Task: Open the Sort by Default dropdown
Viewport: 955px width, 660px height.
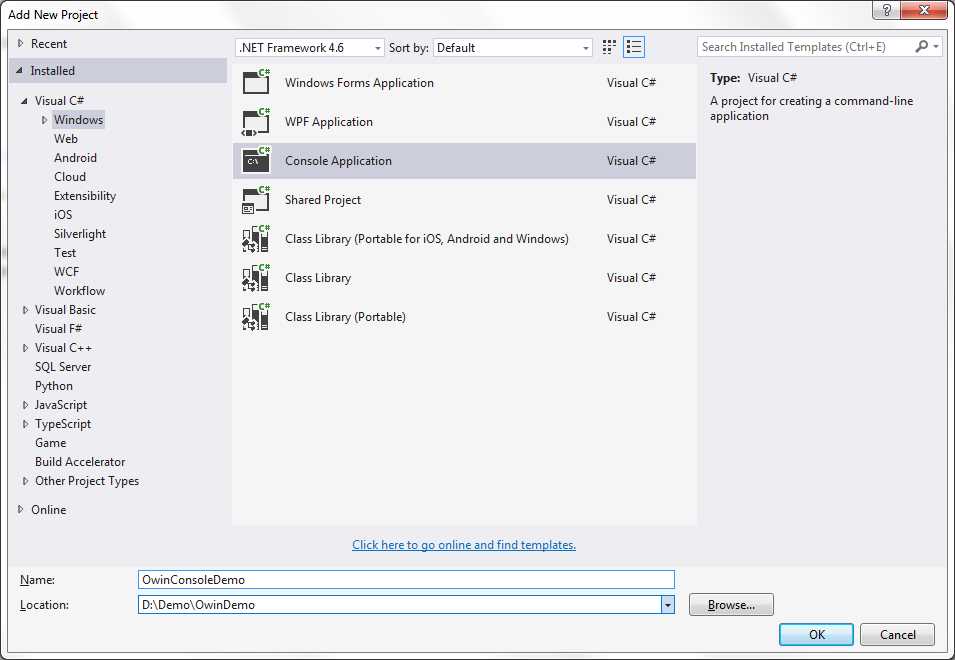Action: point(512,47)
